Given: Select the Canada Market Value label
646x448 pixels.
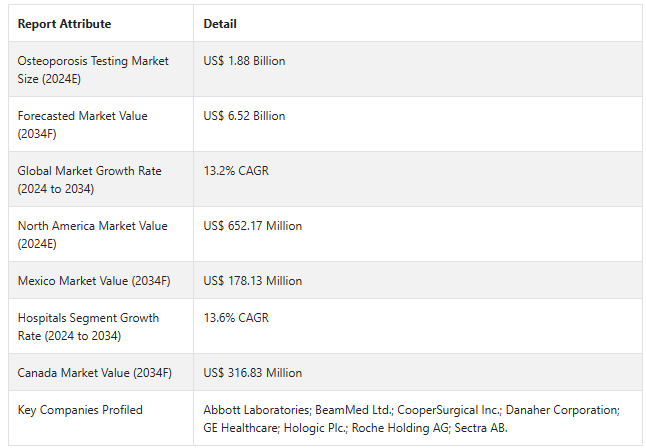Looking at the screenshot, I should (94, 373).
